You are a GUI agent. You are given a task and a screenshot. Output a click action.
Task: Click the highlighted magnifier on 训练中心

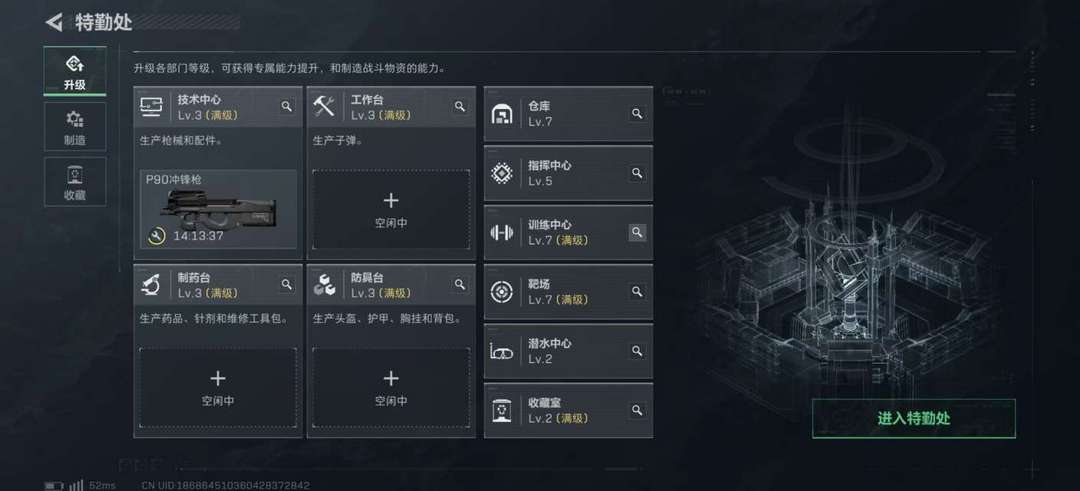point(637,232)
